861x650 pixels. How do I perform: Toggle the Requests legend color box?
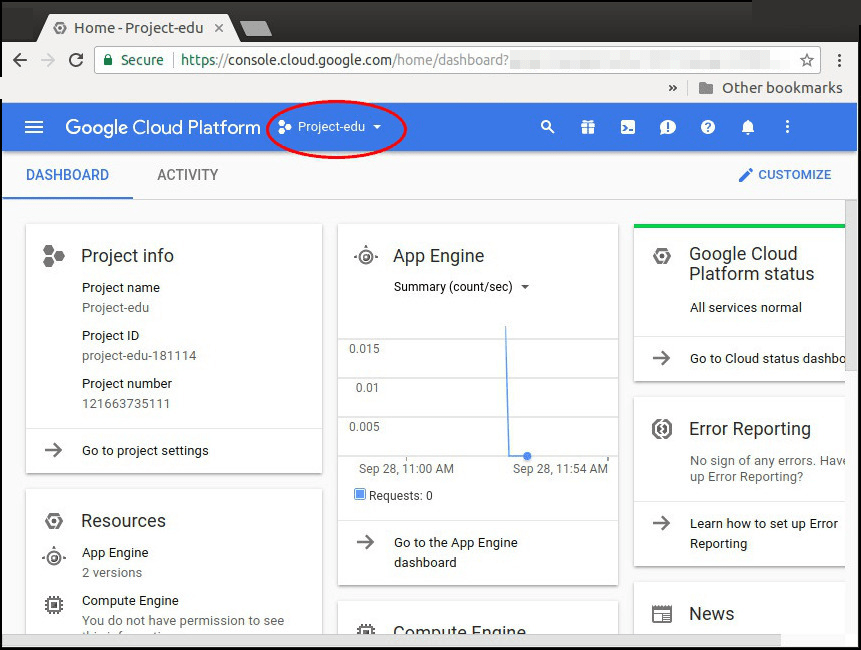pos(360,495)
